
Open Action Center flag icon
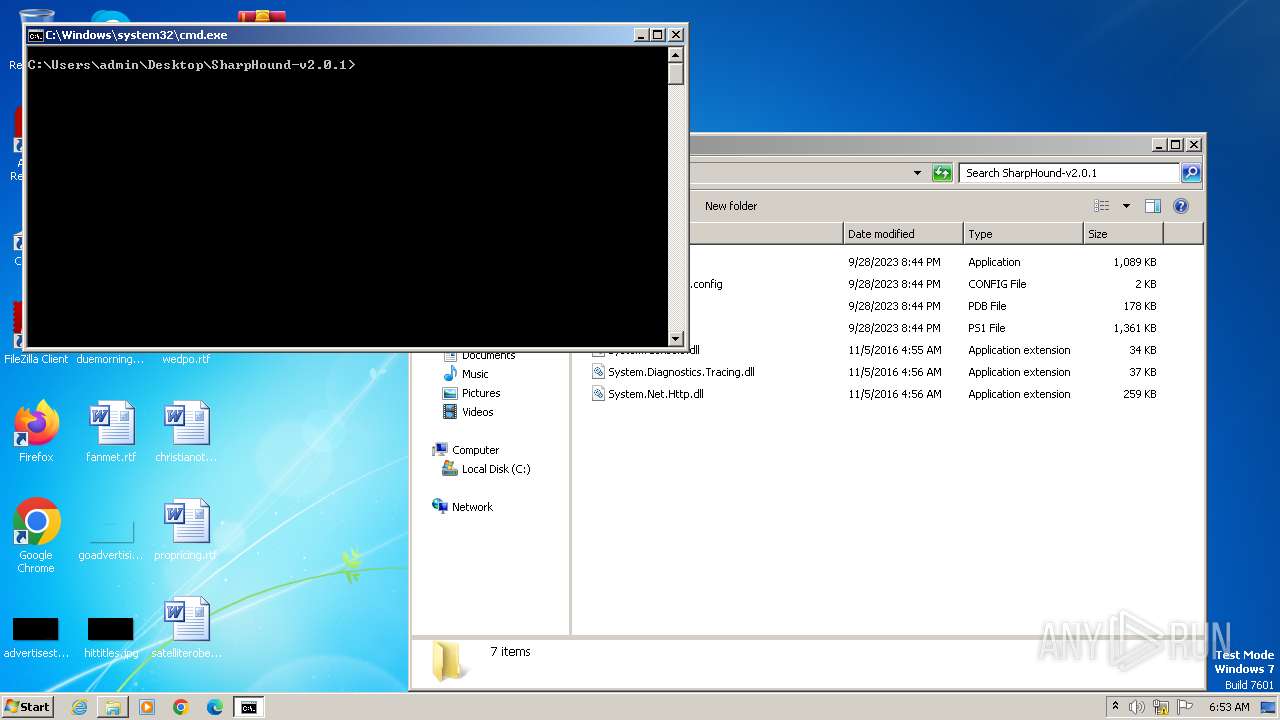pos(1185,707)
